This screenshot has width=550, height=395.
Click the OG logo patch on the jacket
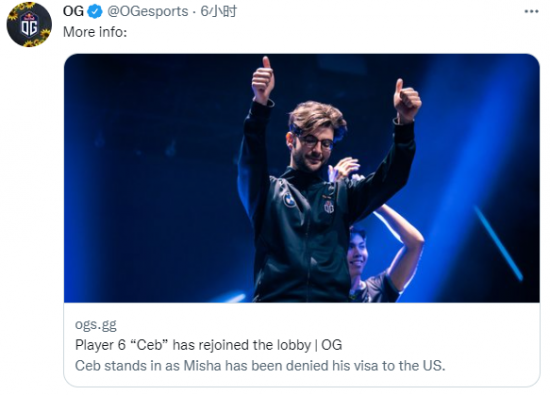click(x=329, y=207)
